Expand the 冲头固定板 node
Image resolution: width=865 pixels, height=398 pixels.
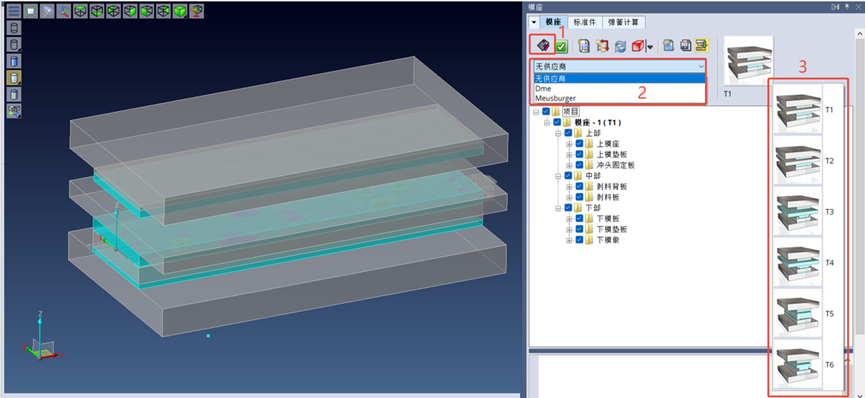tap(569, 165)
